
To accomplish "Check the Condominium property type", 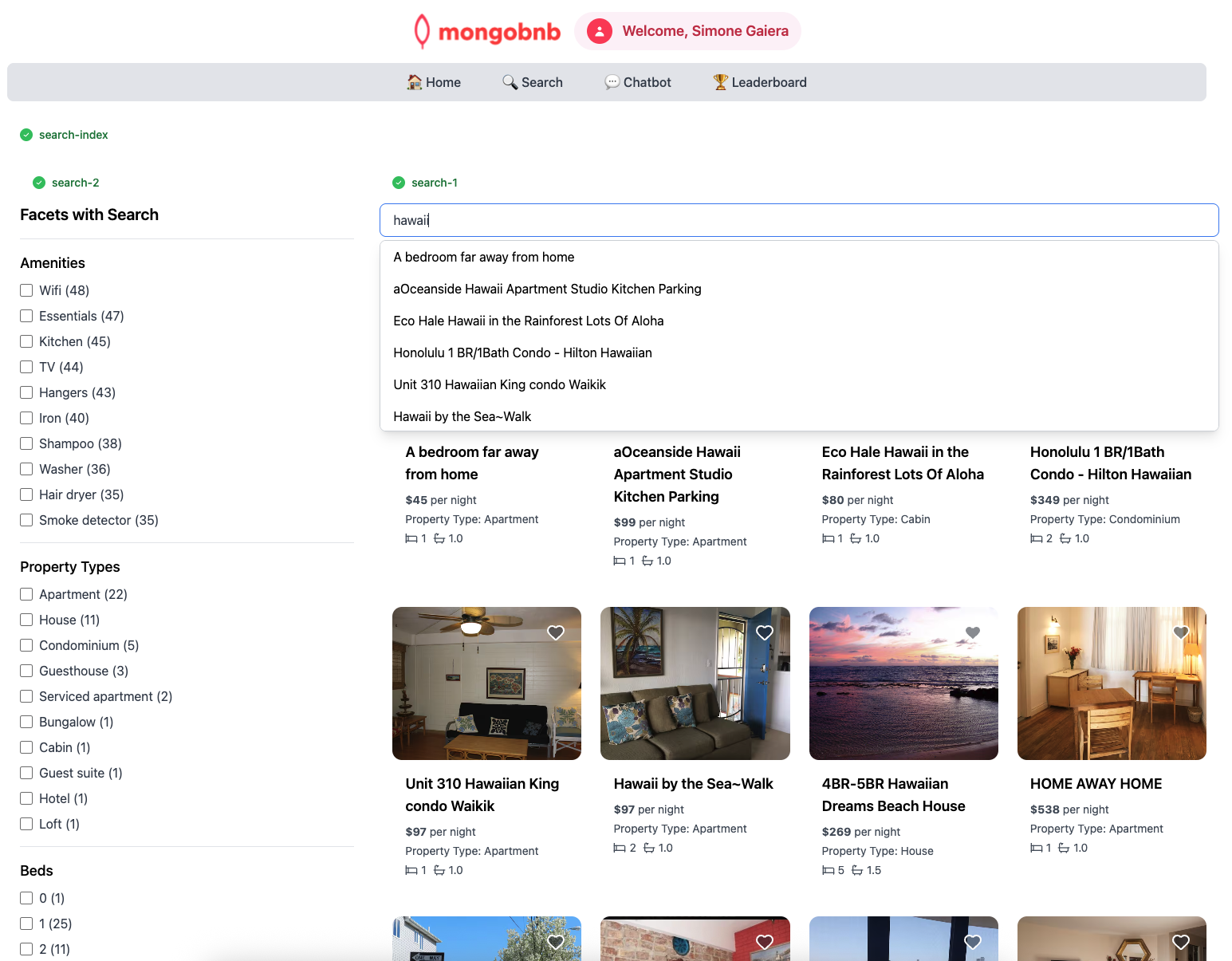I will pos(26,645).
